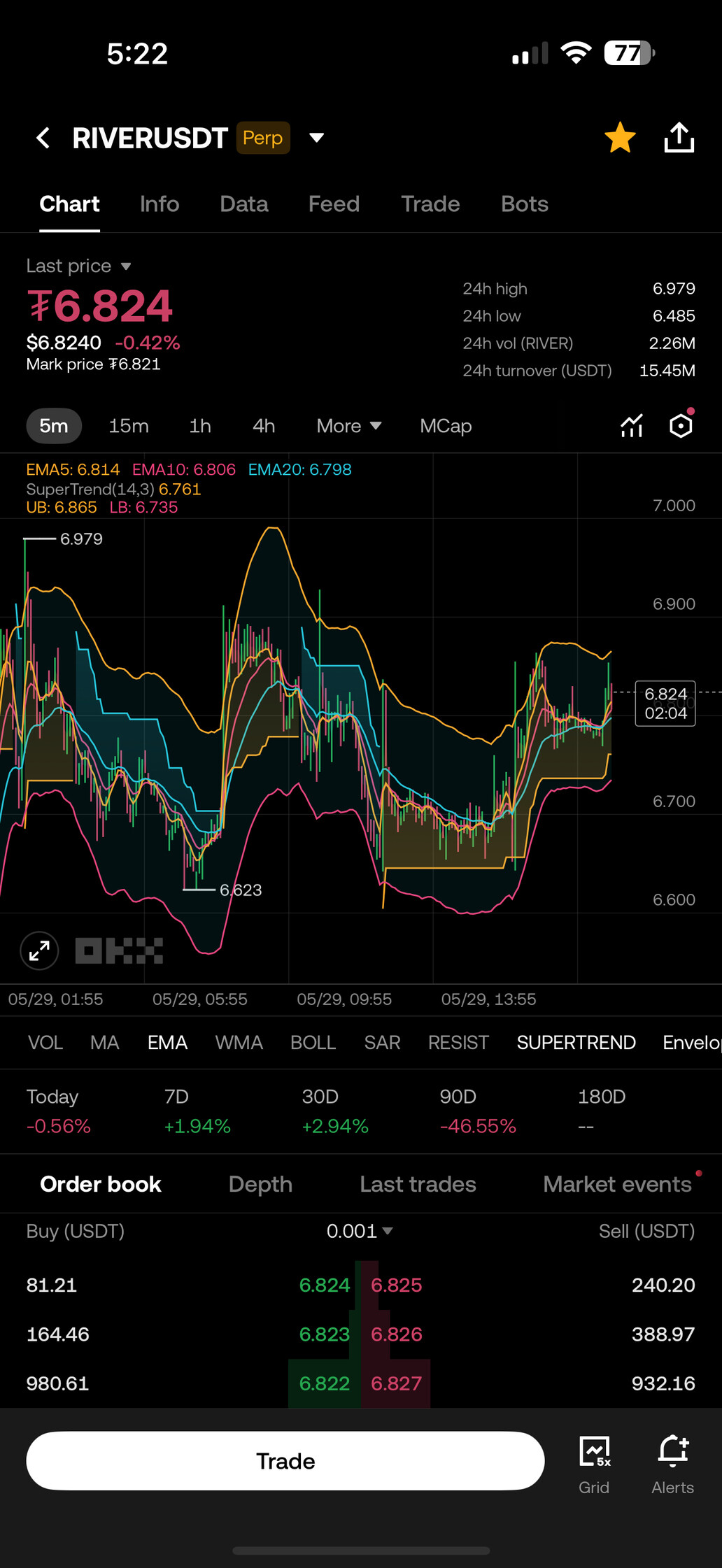
Task: Toggle the WMA indicator
Action: click(x=239, y=1042)
